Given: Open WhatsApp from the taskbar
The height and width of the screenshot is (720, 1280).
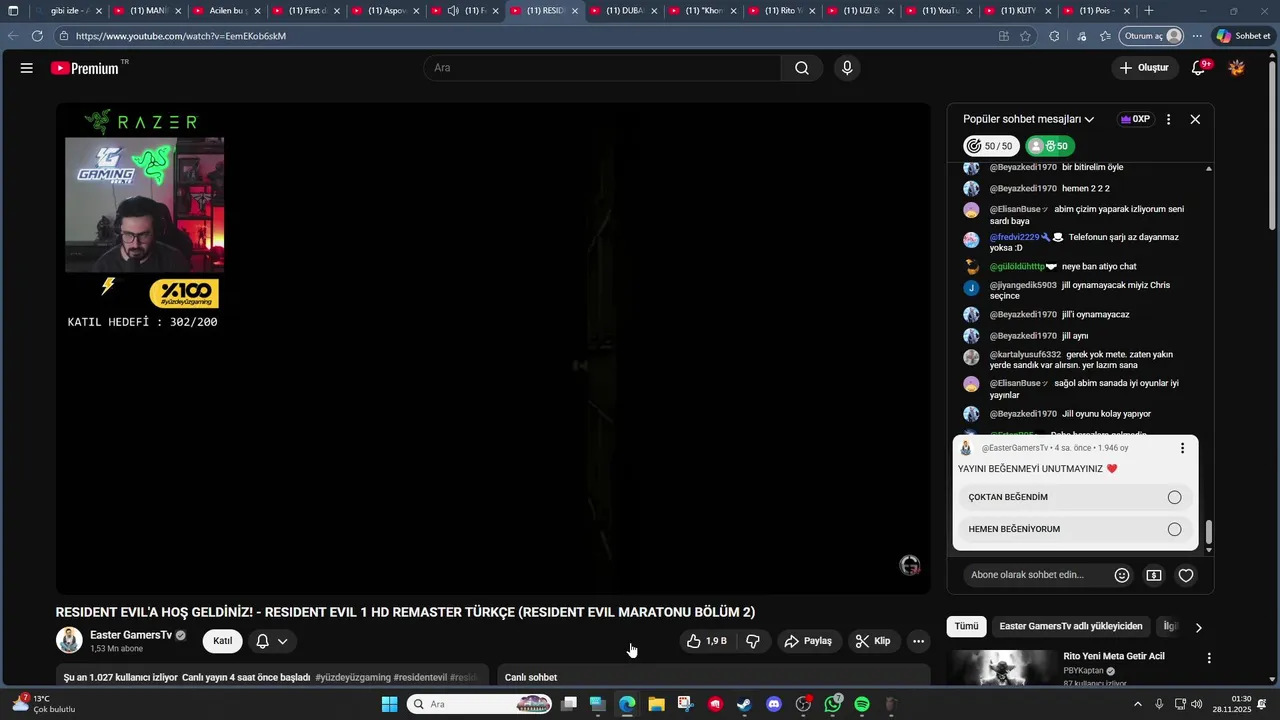Looking at the screenshot, I should click(833, 704).
